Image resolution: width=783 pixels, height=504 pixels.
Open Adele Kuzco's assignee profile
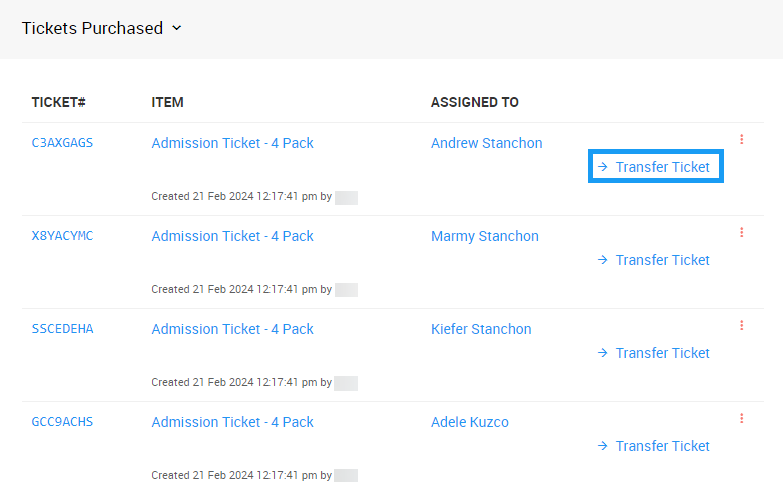pyautogui.click(x=469, y=422)
